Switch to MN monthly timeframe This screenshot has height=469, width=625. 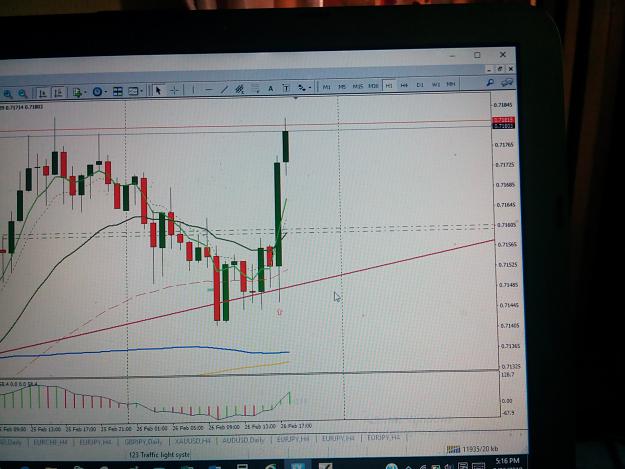pos(451,84)
